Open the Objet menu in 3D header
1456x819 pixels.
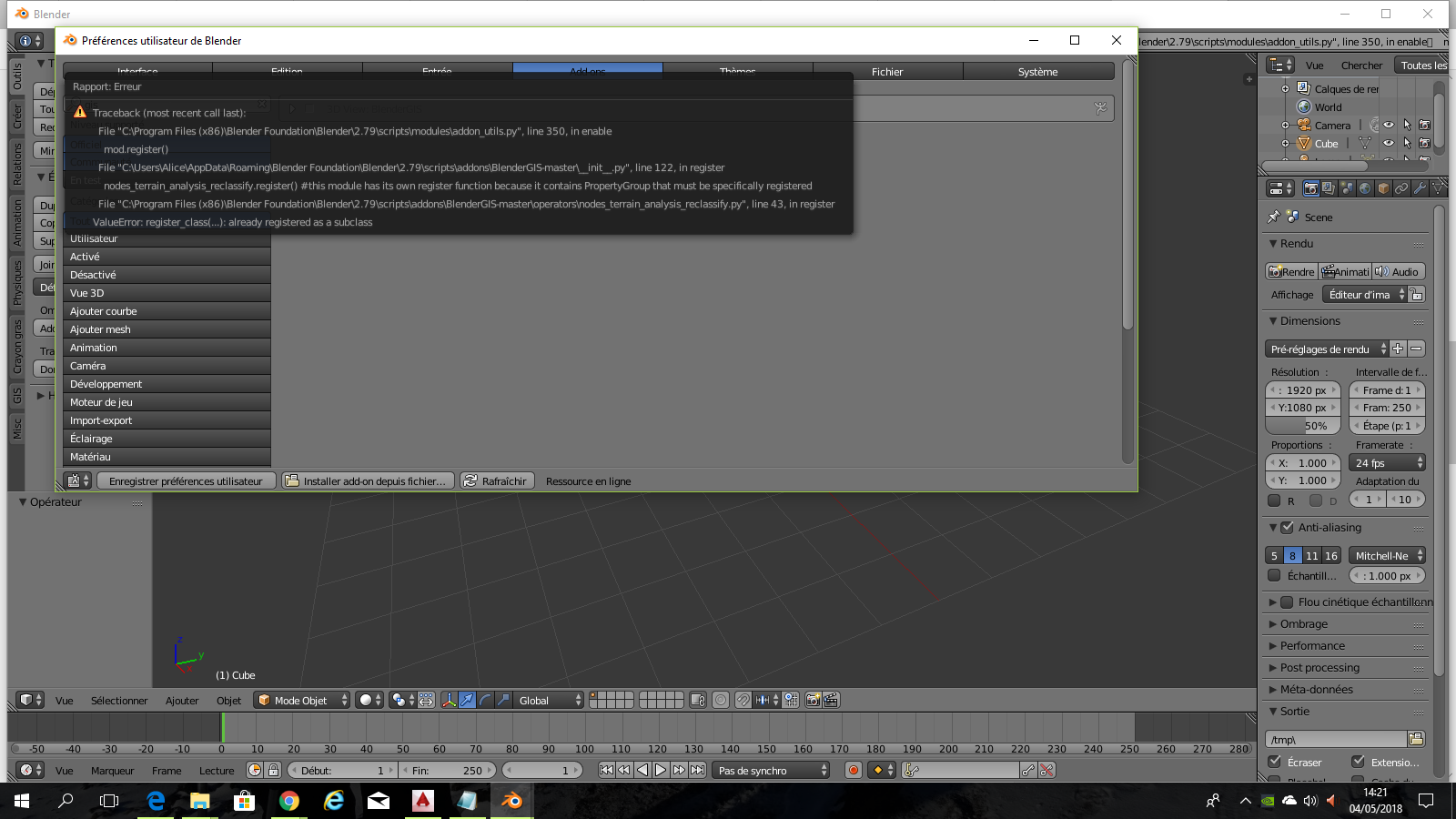228,700
